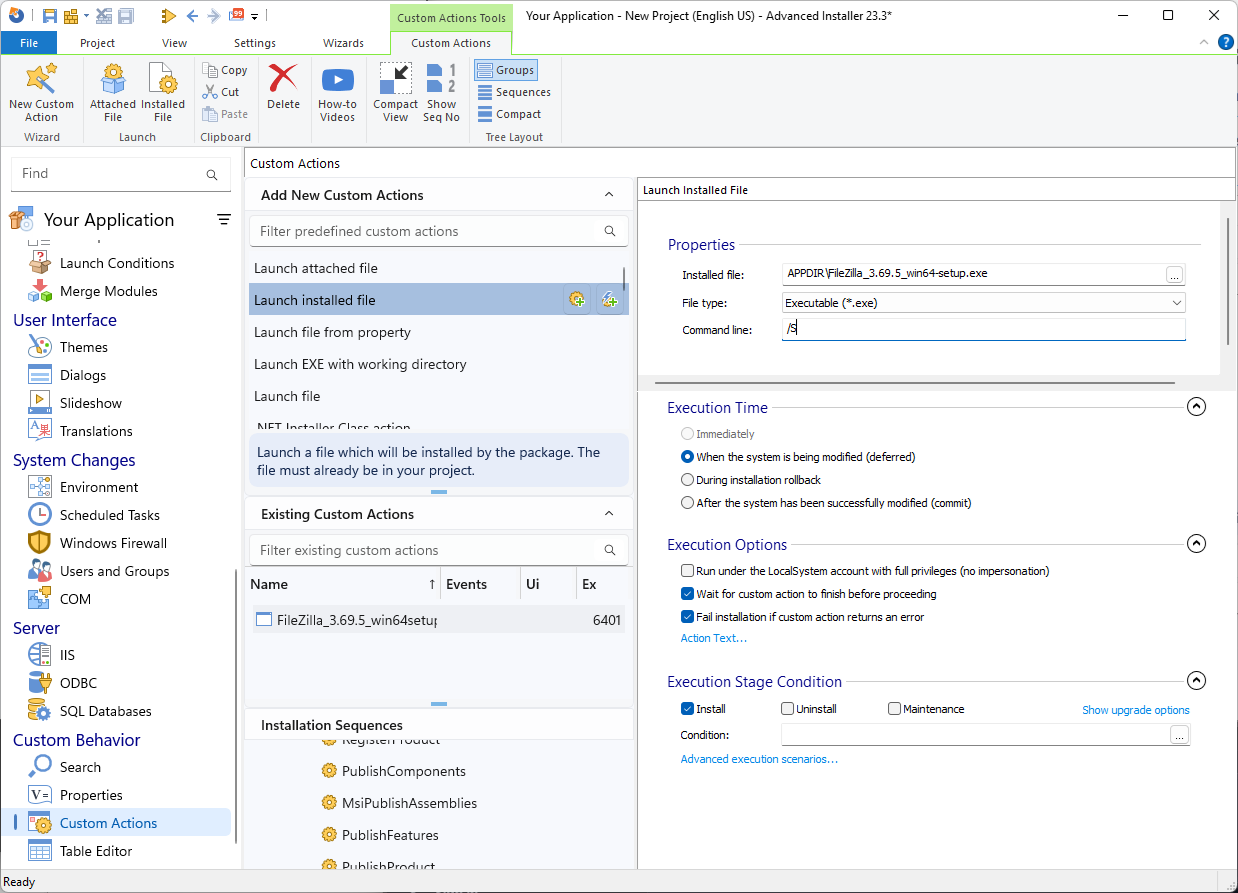Select the Attached File launch action
Screen dimensions: 1238x893
pos(112,95)
